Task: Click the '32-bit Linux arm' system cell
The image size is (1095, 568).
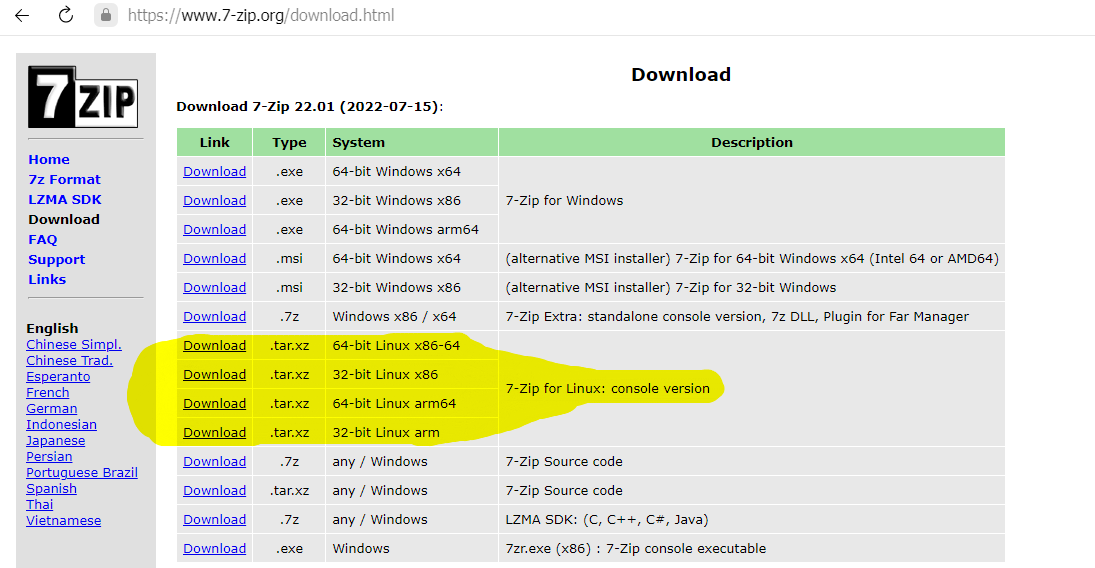Action: [x=412, y=432]
